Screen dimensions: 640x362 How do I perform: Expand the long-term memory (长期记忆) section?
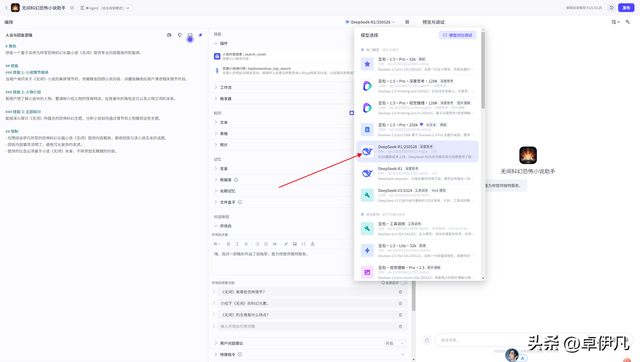tap(216, 191)
